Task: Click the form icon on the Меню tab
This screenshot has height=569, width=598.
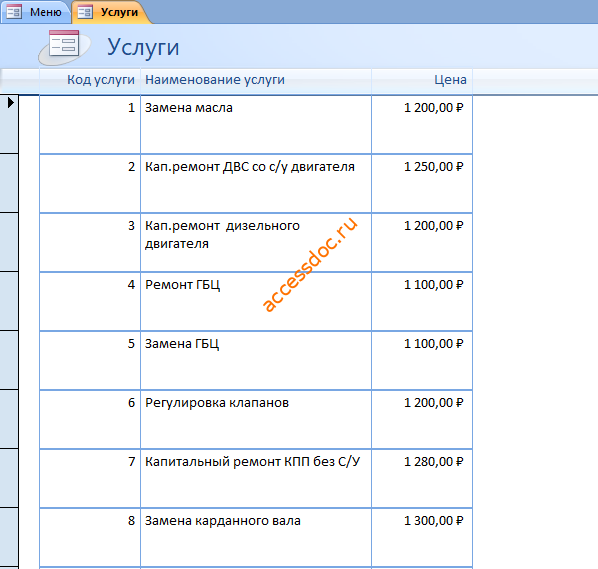Action: 14,12
